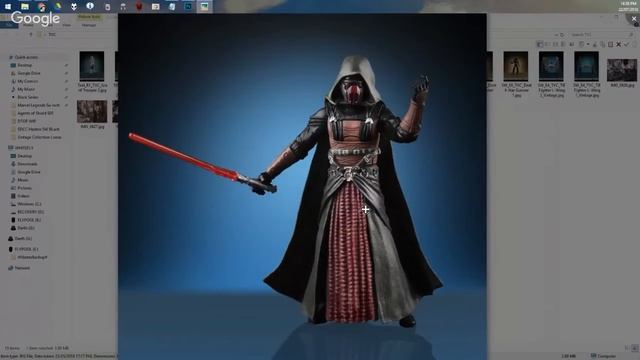Open the blue circle info app on taskbar

point(90,6)
